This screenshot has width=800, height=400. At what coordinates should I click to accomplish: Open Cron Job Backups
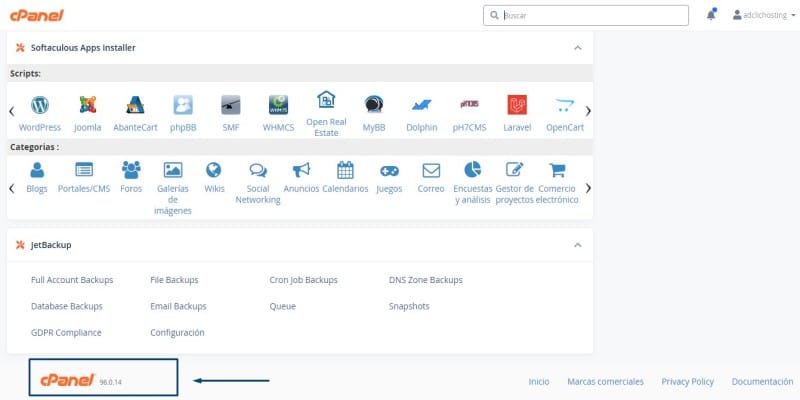pyautogui.click(x=304, y=280)
